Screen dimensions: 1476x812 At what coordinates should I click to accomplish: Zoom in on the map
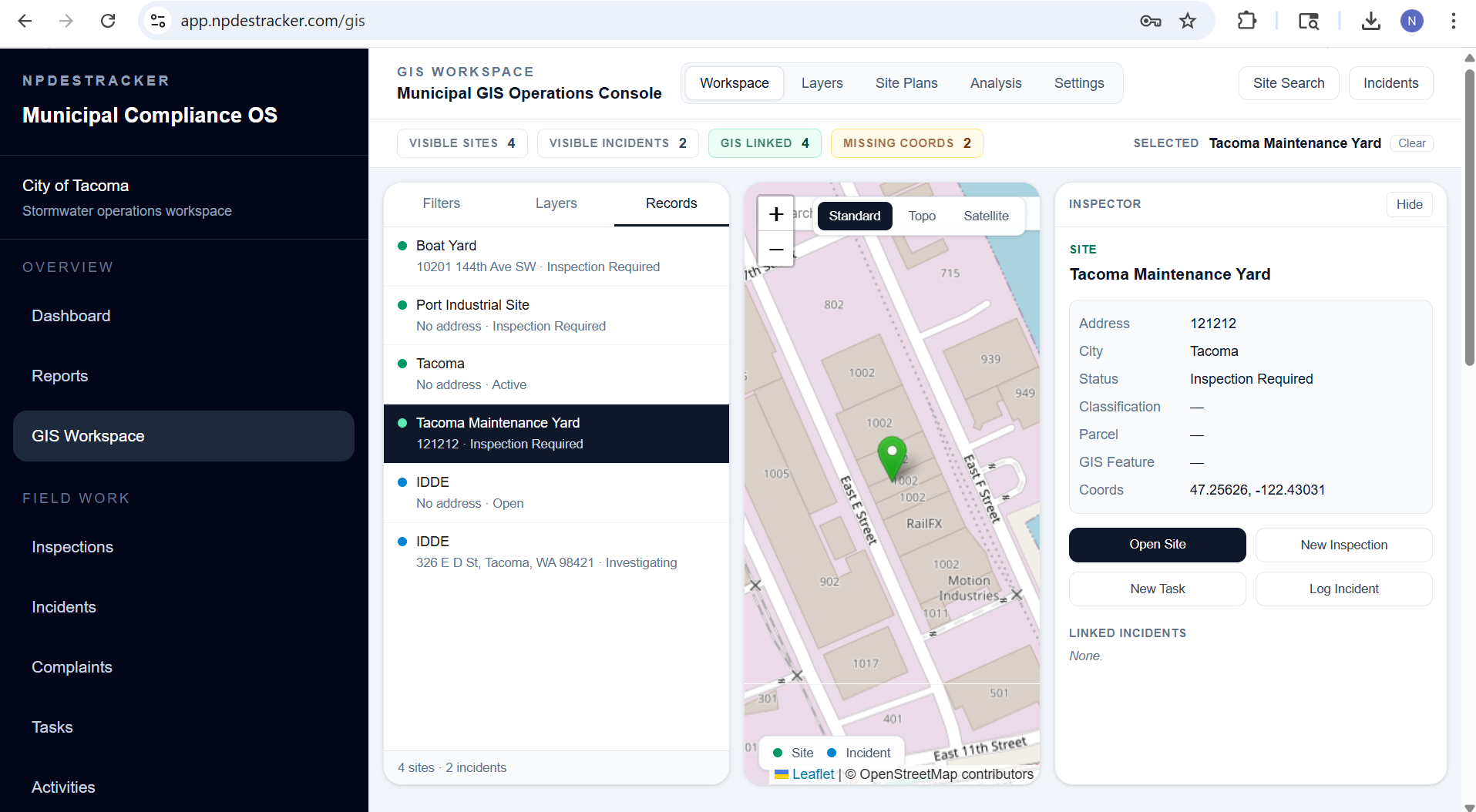(775, 214)
